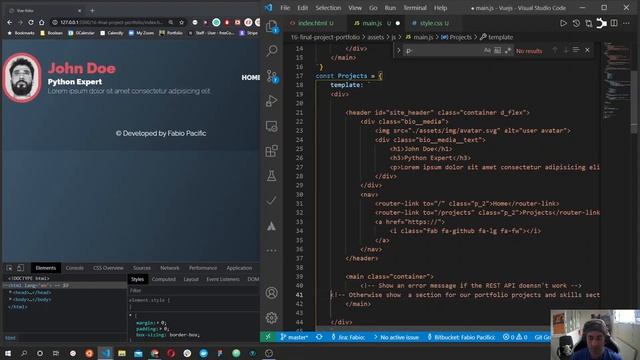This screenshot has height=360, width=640.
Task: Reload the browser page
Action: pyautogui.click(x=31, y=22)
